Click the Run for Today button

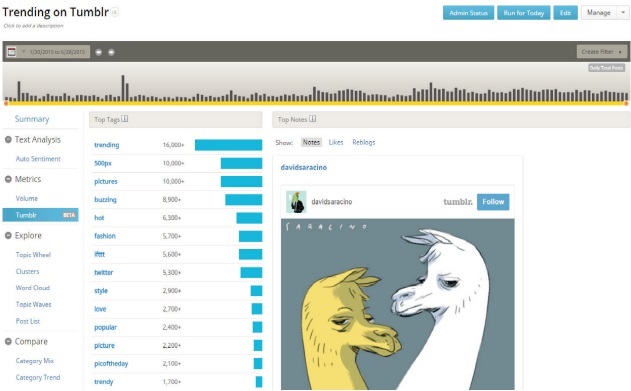tap(524, 13)
